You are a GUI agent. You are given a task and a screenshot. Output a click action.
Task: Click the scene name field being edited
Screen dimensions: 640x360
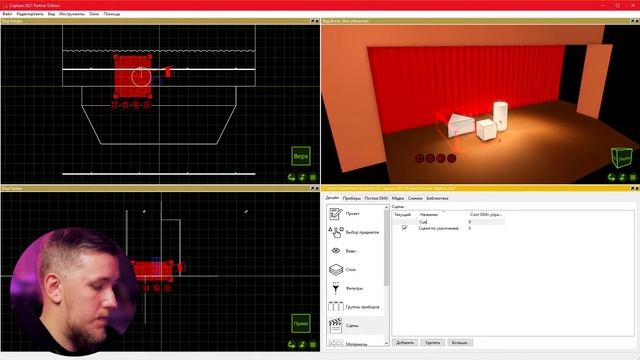click(442, 222)
